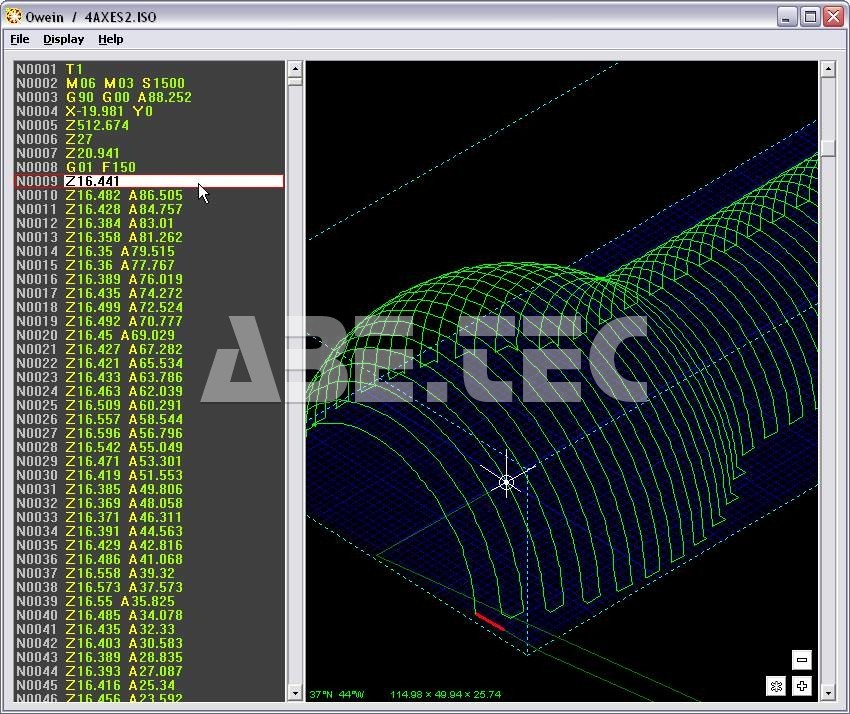Select line N0003 G90 G00 A88.252

[149, 97]
